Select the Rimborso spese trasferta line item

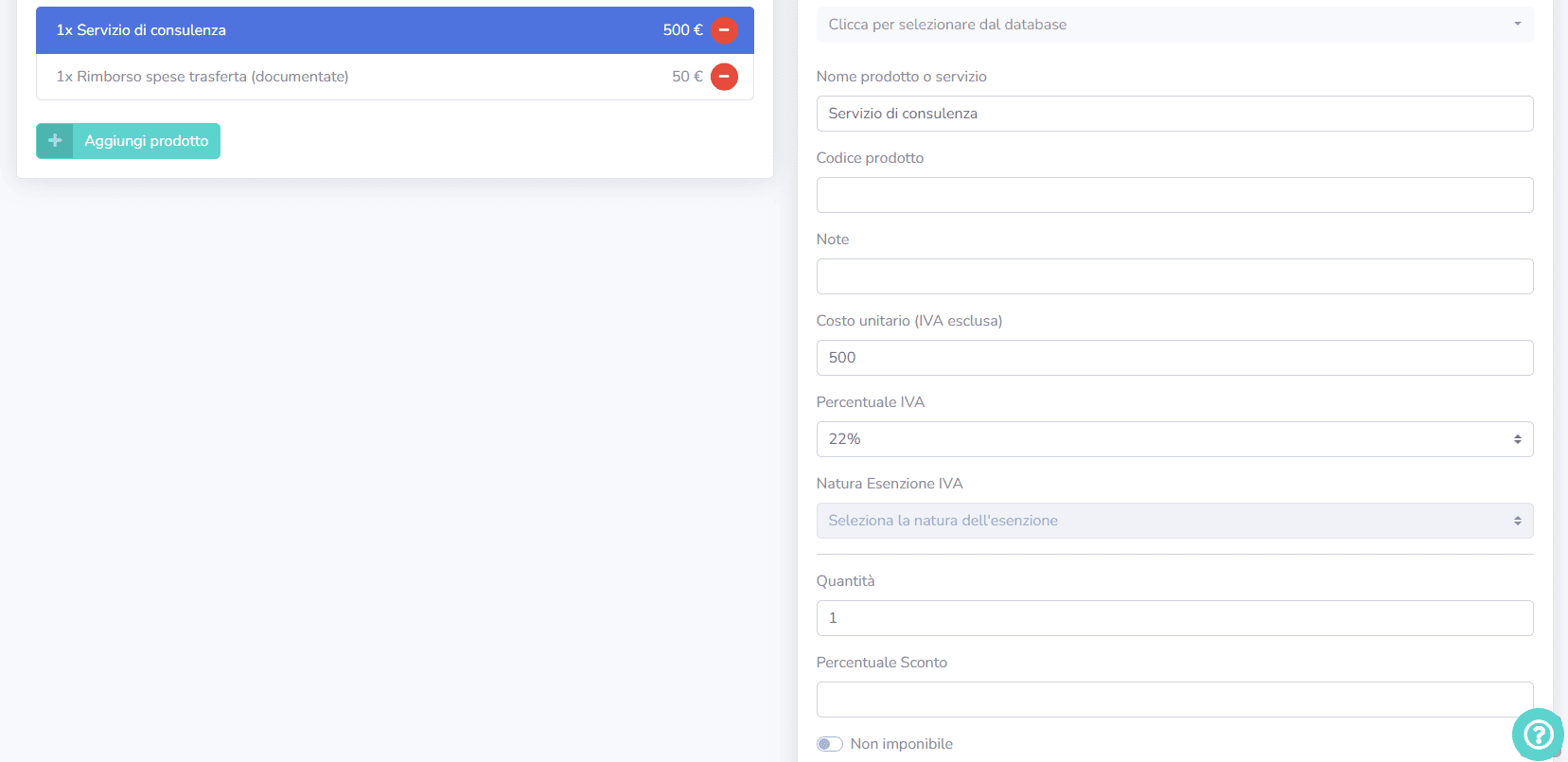coord(395,77)
